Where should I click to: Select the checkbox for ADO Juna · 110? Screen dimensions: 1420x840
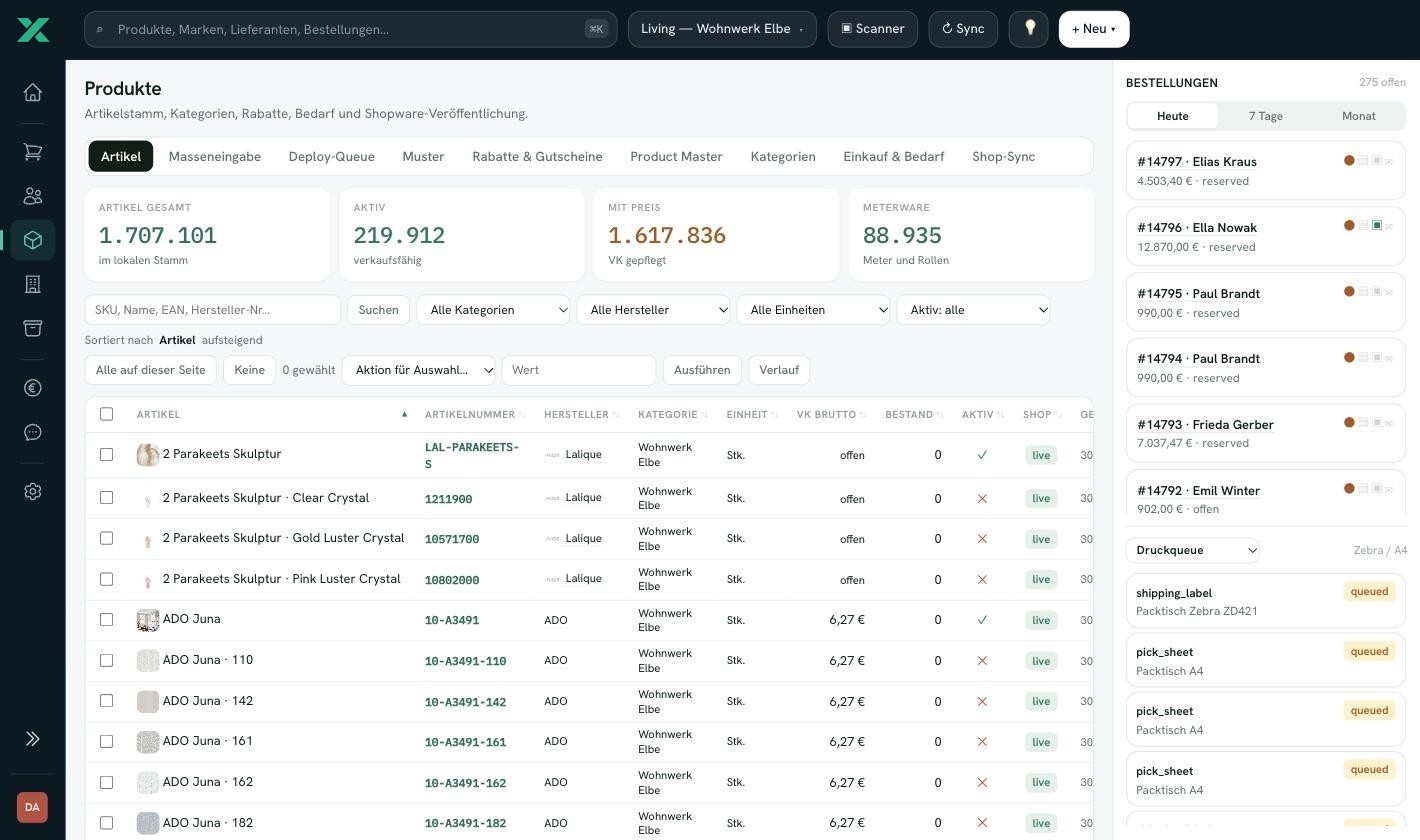click(x=107, y=660)
